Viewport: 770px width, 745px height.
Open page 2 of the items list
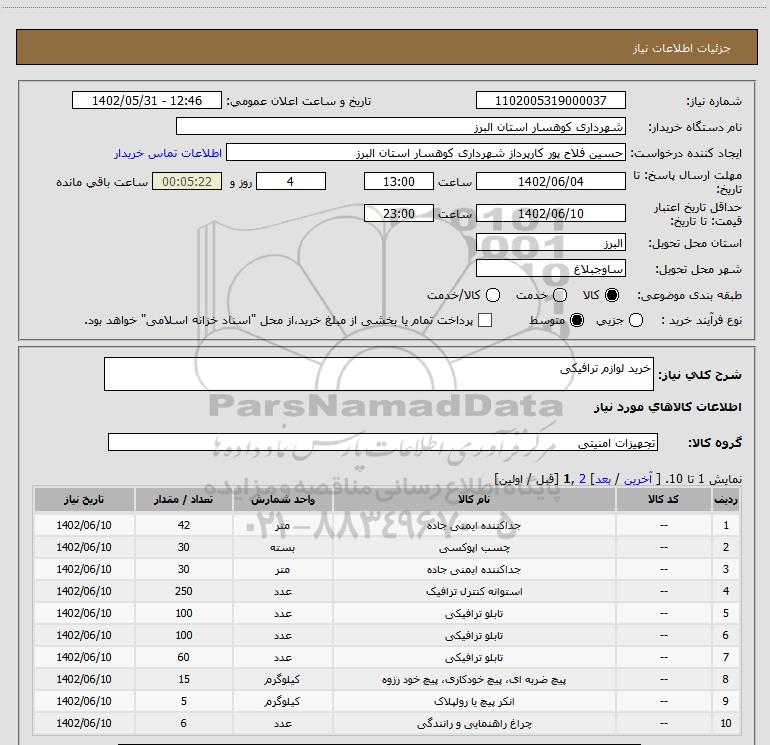coord(582,479)
